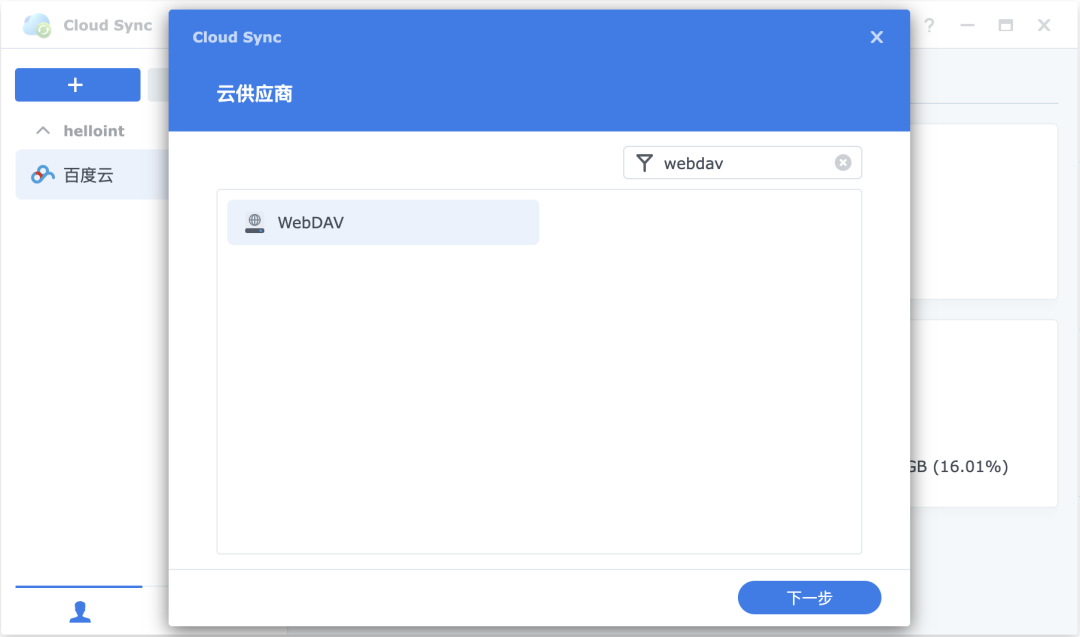Image resolution: width=1080 pixels, height=637 pixels.
Task: Click the helloint group label
Action: [94, 131]
